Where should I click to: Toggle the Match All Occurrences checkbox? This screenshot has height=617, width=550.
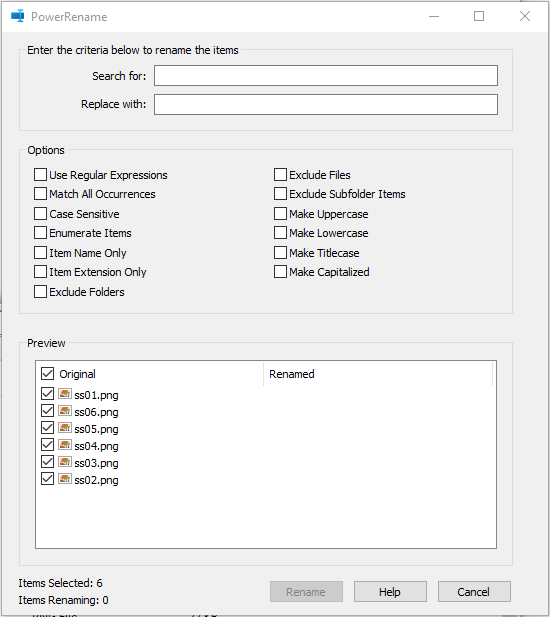(40, 194)
